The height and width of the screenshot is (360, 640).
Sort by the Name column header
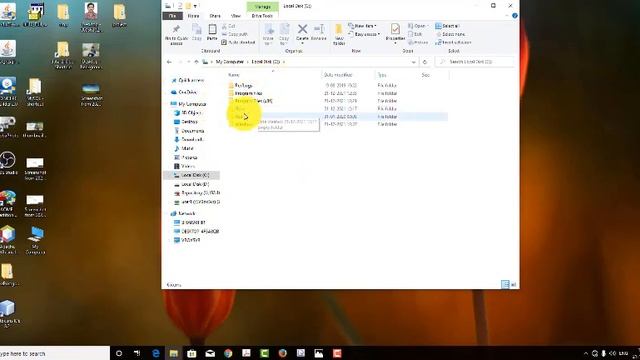pos(234,75)
